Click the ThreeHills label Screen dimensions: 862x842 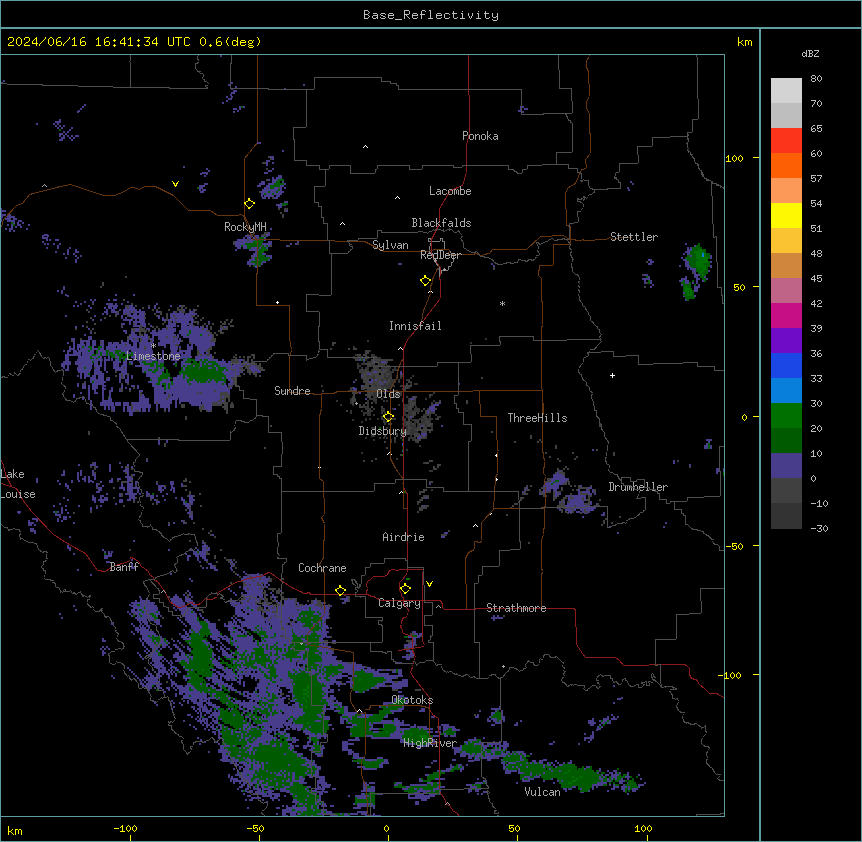[x=537, y=418]
